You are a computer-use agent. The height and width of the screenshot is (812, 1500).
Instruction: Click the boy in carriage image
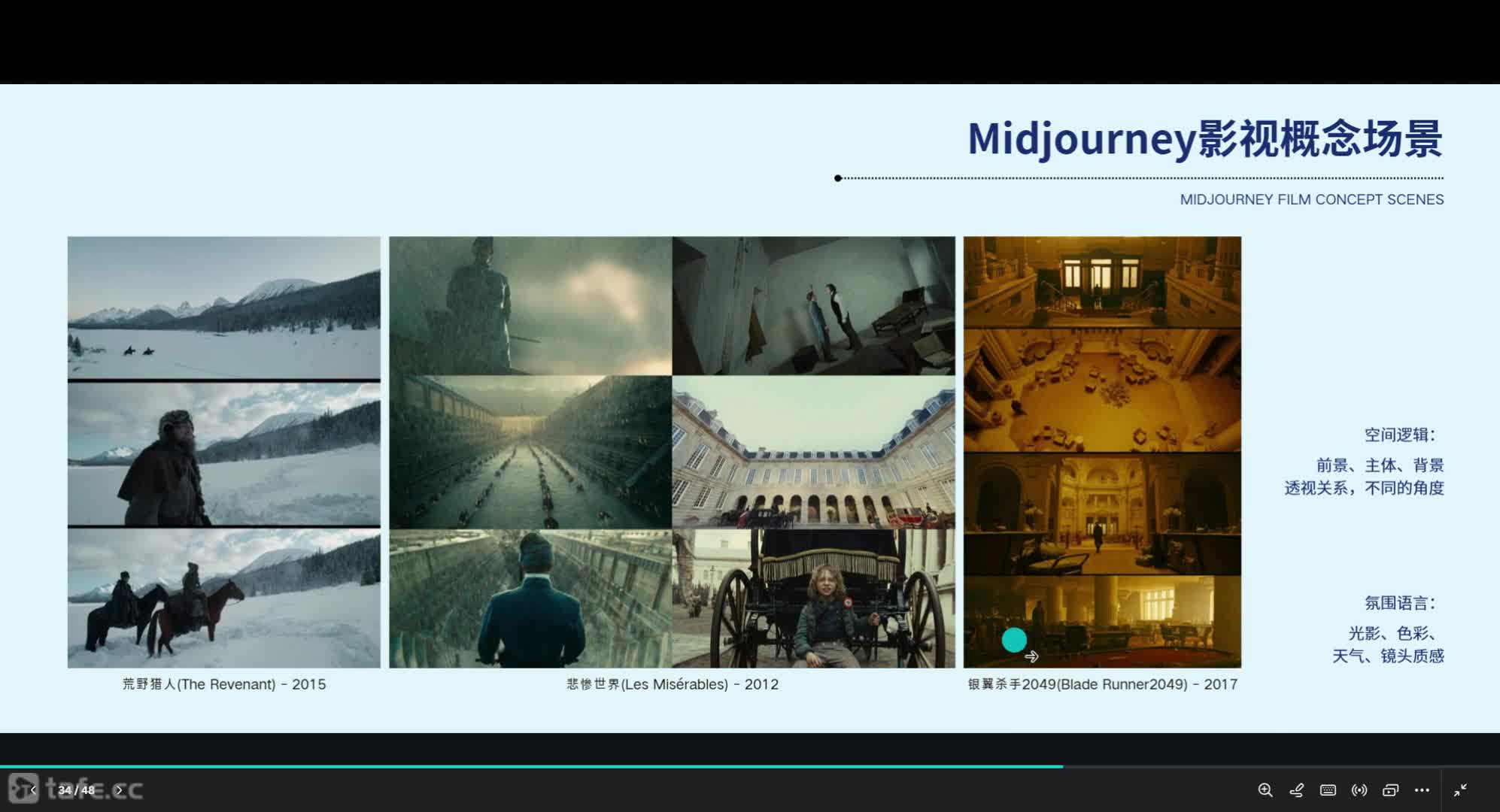(813, 598)
